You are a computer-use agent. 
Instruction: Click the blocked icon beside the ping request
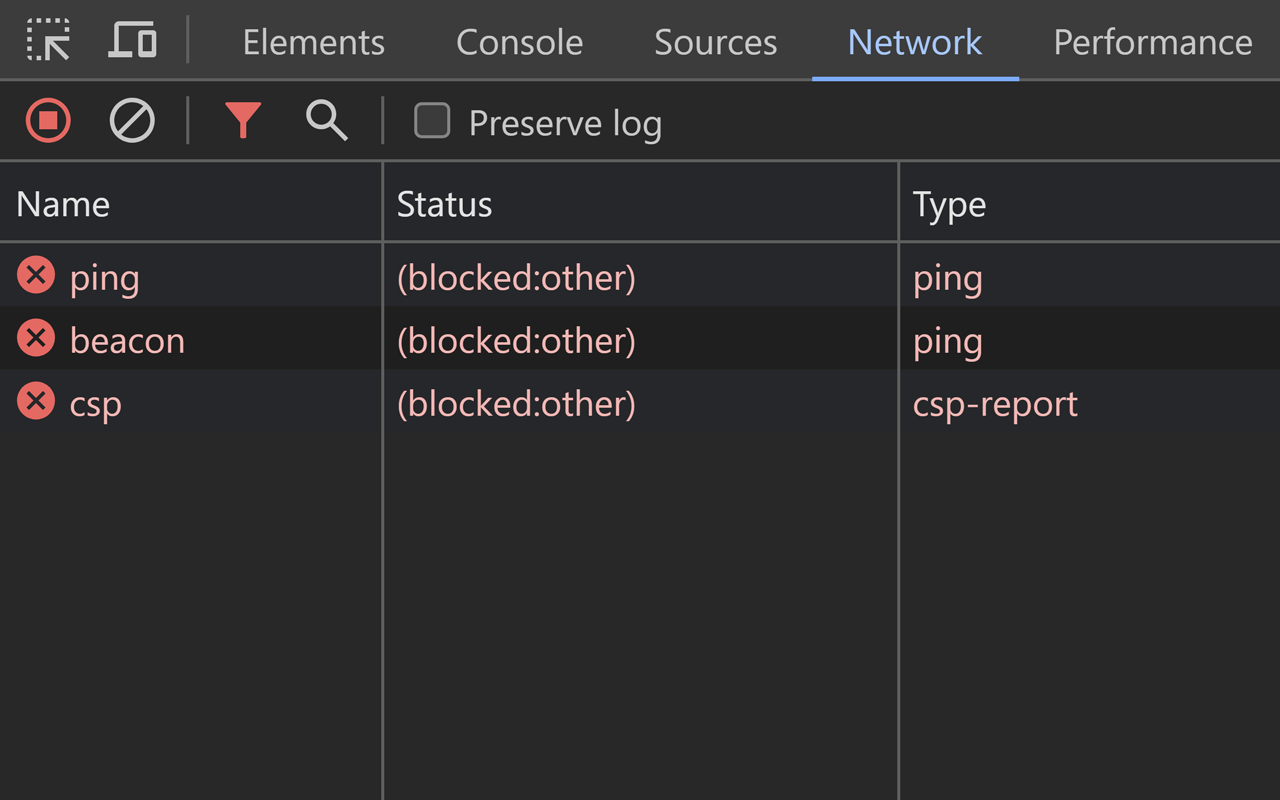point(35,275)
